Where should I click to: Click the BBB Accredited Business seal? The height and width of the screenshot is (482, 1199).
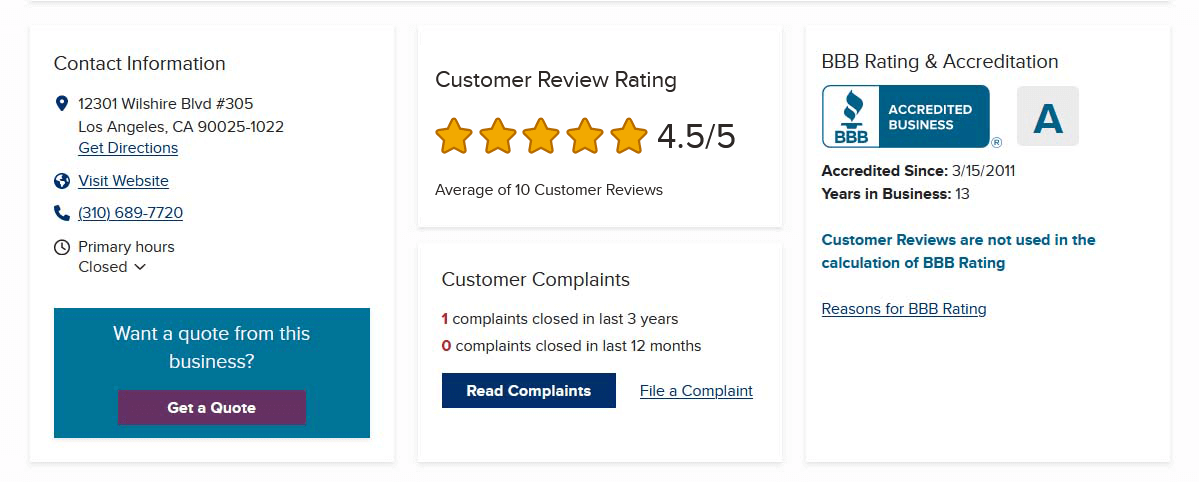[906, 117]
